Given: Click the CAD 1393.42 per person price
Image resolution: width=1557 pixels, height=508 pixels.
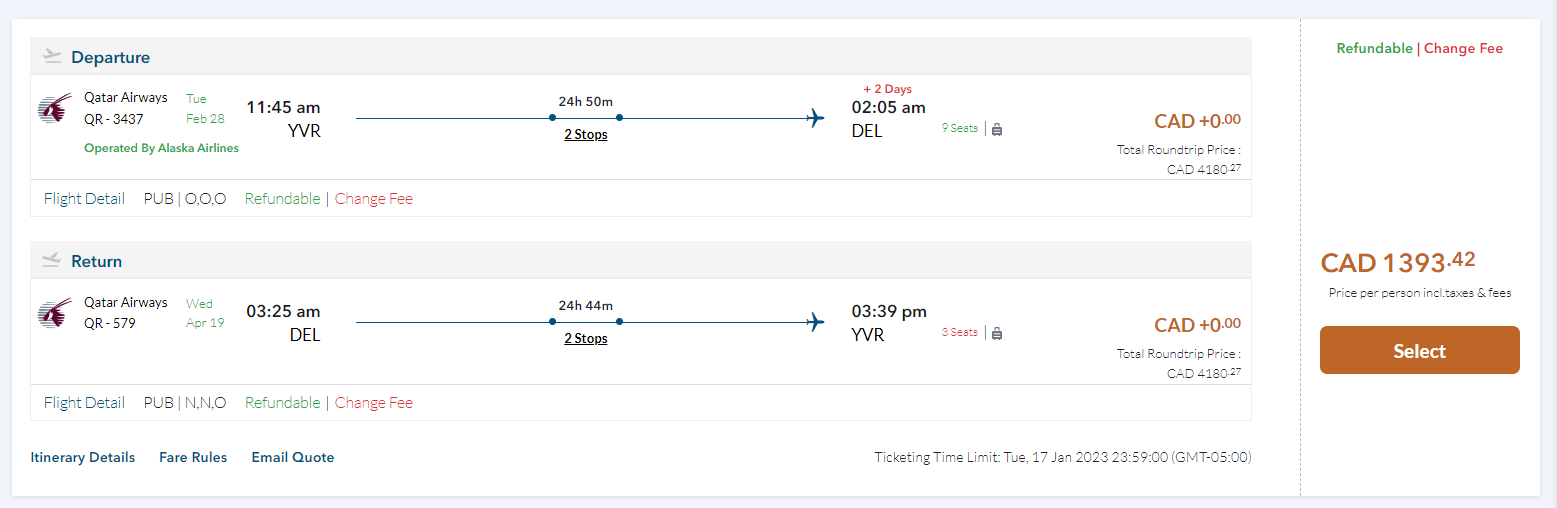Looking at the screenshot, I should tap(1397, 263).
